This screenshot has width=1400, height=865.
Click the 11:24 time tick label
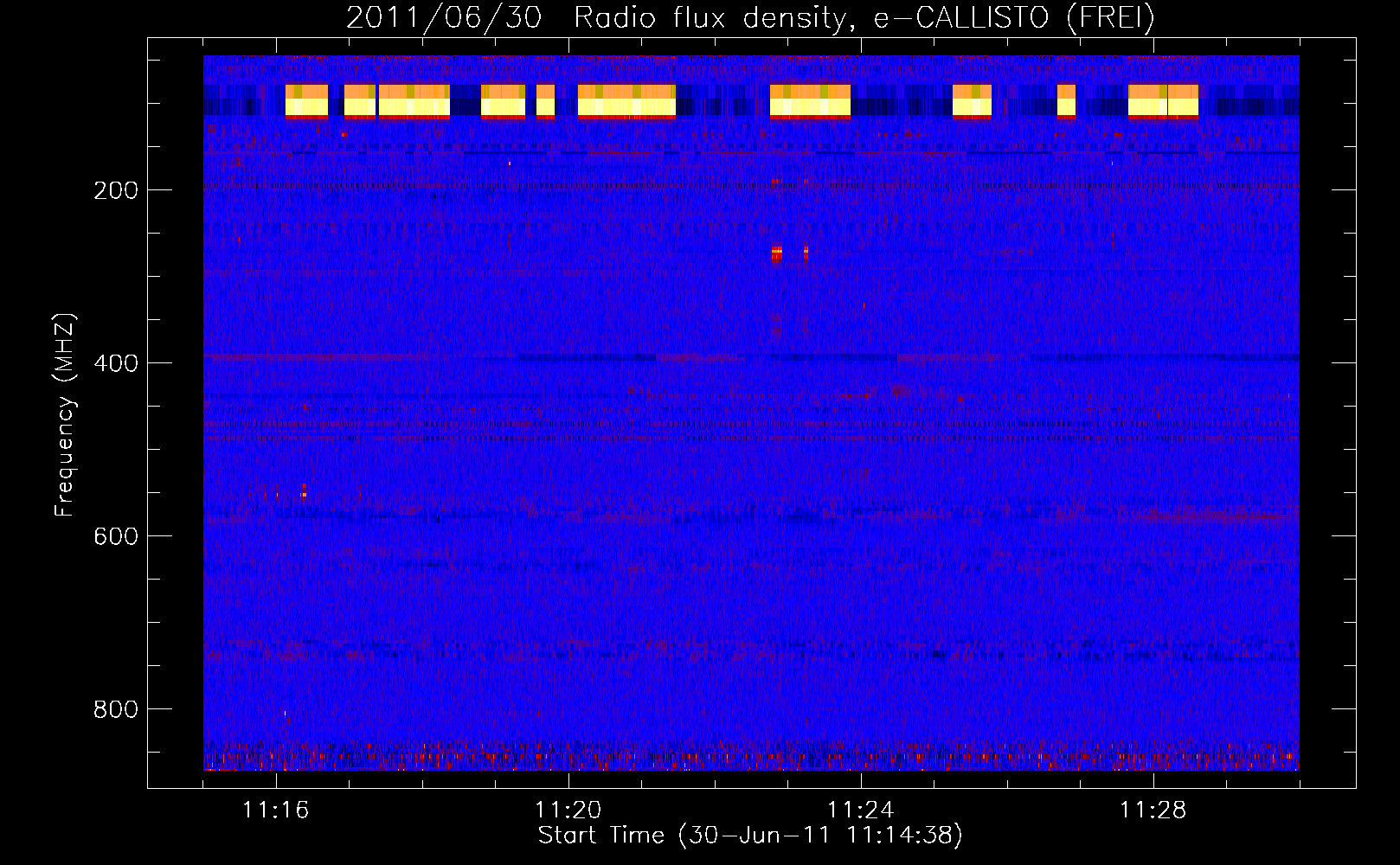tap(861, 811)
